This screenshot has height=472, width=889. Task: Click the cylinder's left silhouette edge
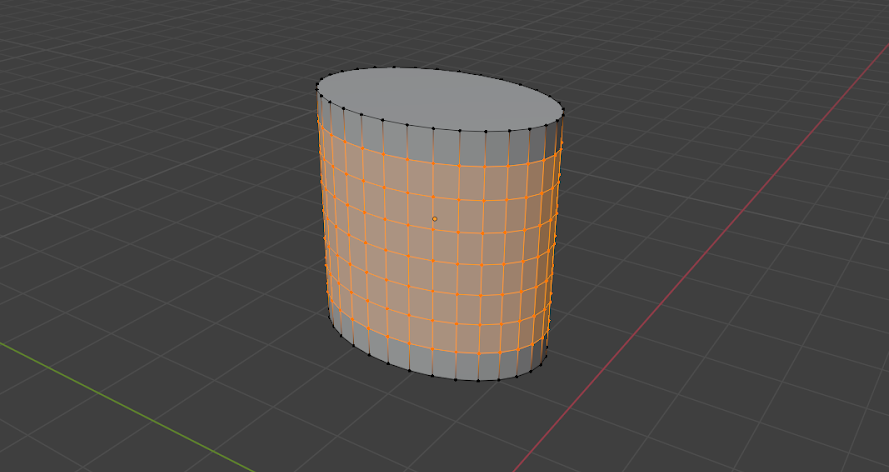pyautogui.click(x=322, y=220)
